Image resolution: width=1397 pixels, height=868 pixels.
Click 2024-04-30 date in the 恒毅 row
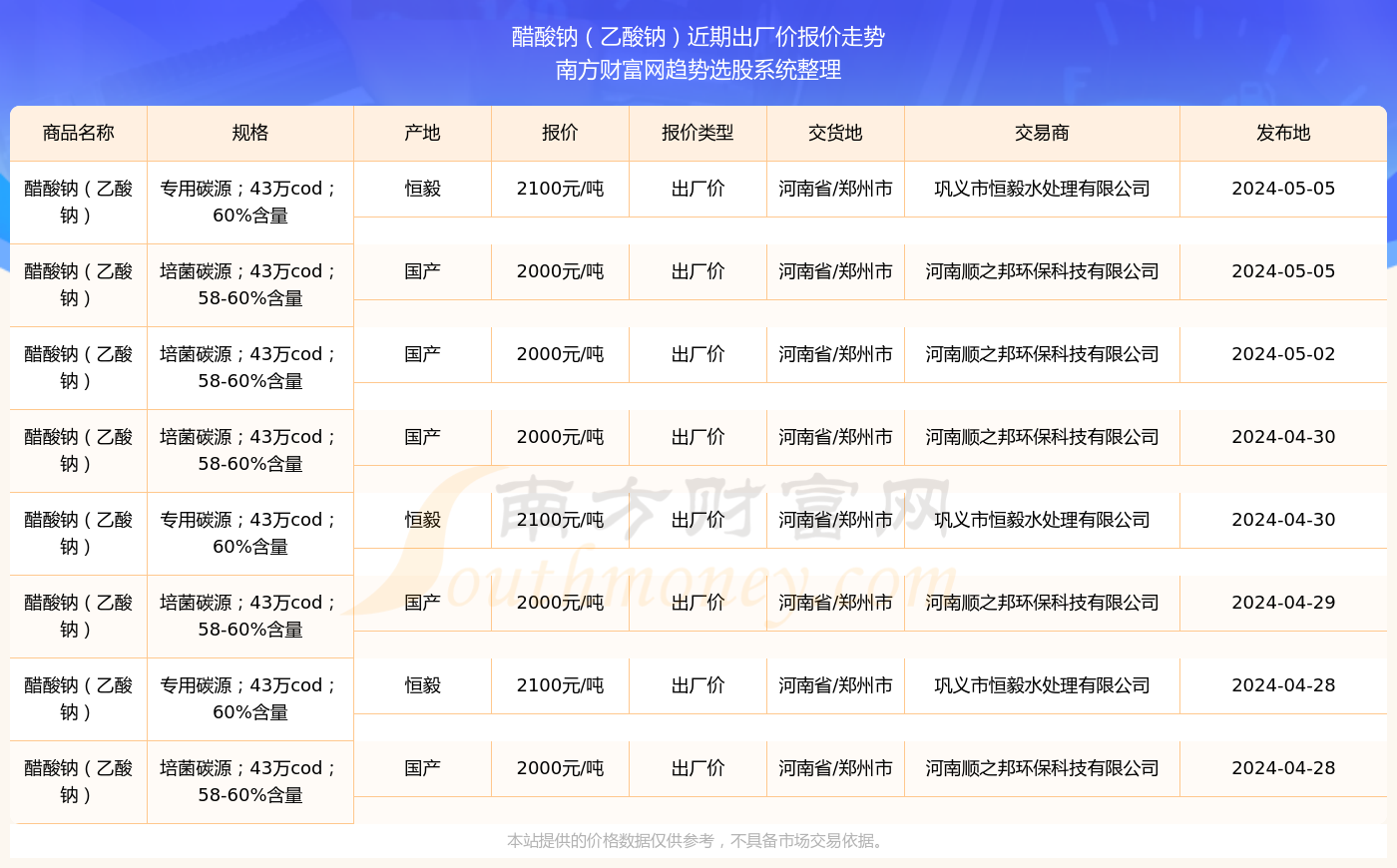point(1283,520)
